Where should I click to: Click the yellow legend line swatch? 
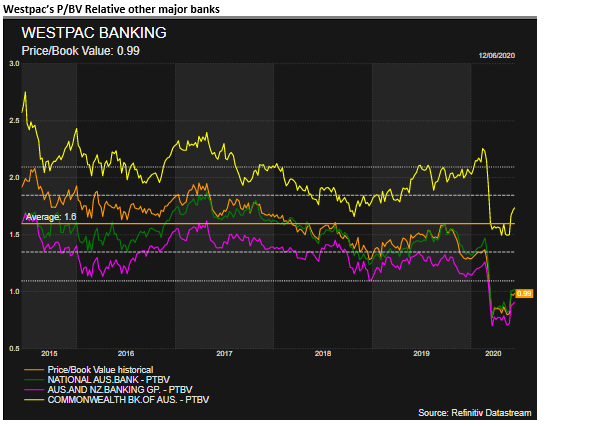tap(34, 400)
